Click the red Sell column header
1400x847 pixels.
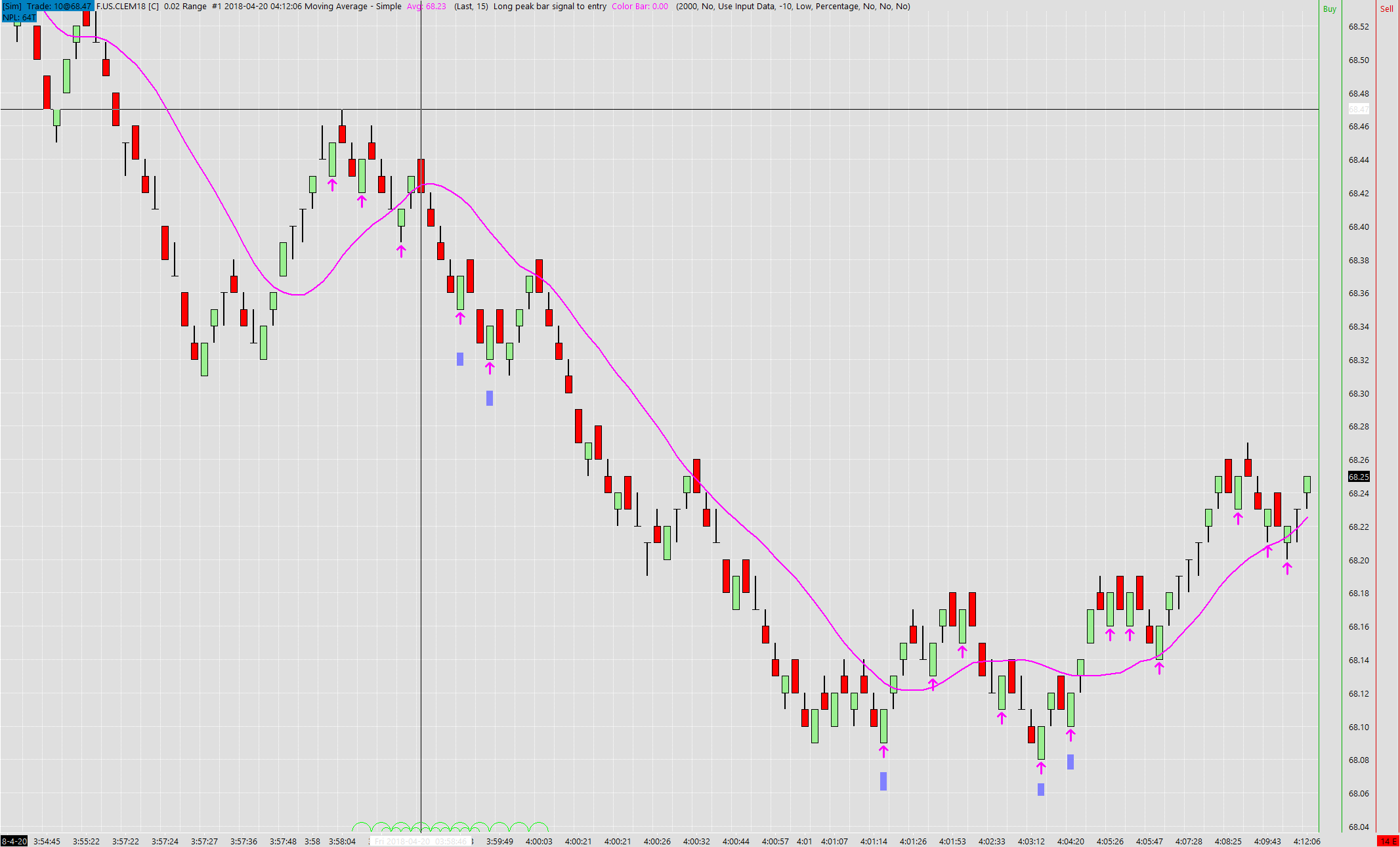point(1386,9)
